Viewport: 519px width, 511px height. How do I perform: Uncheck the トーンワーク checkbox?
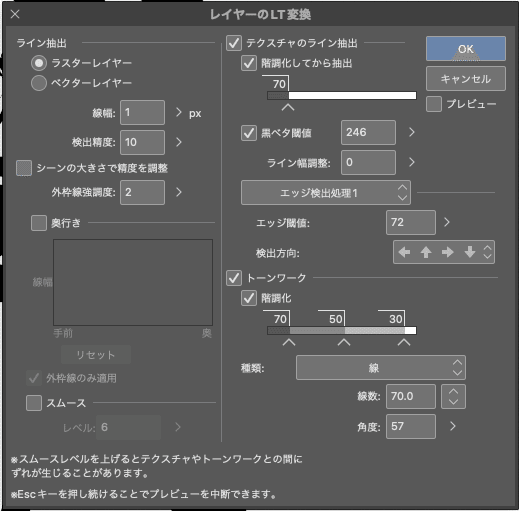[234, 278]
